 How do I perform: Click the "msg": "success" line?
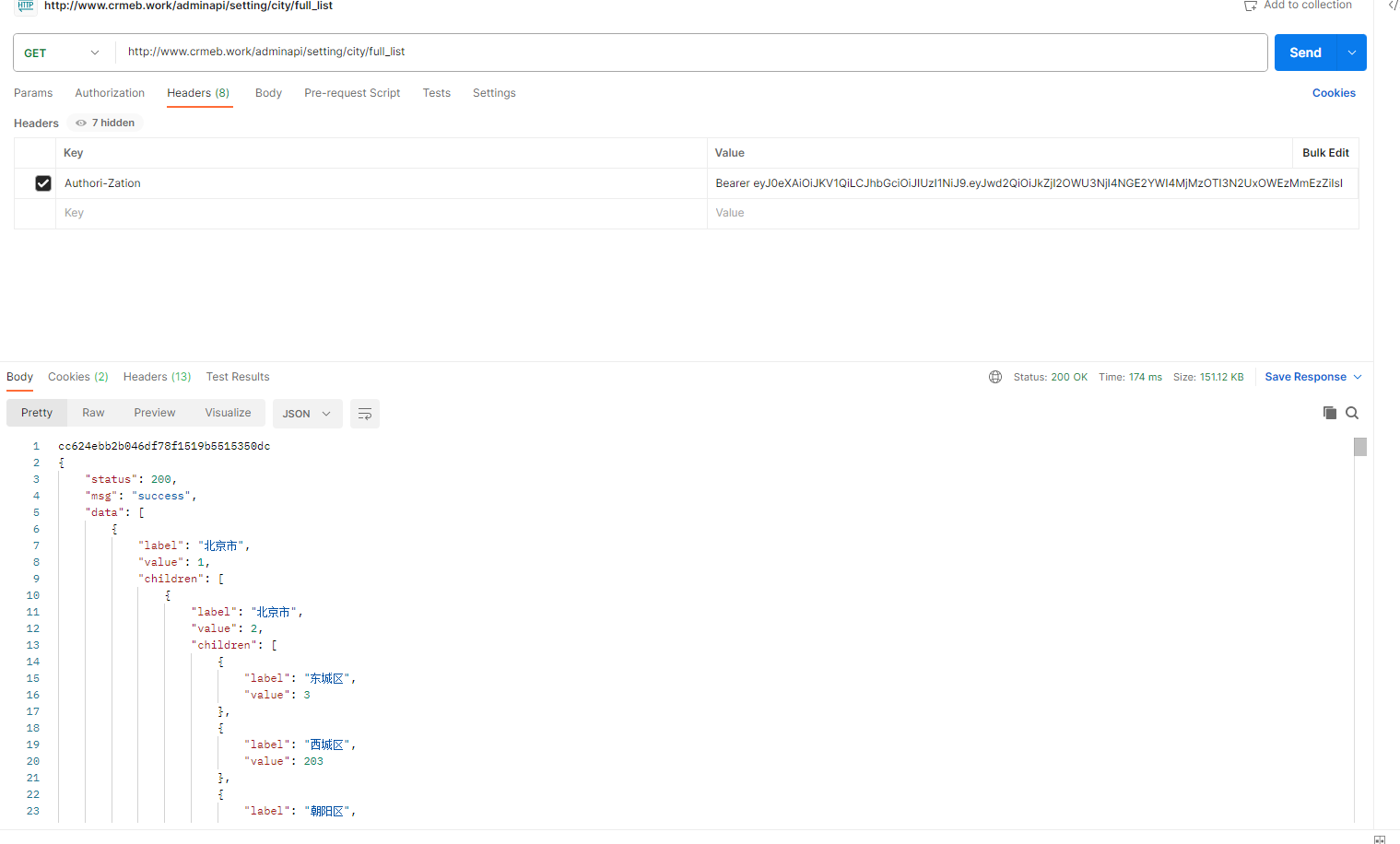tap(141, 496)
